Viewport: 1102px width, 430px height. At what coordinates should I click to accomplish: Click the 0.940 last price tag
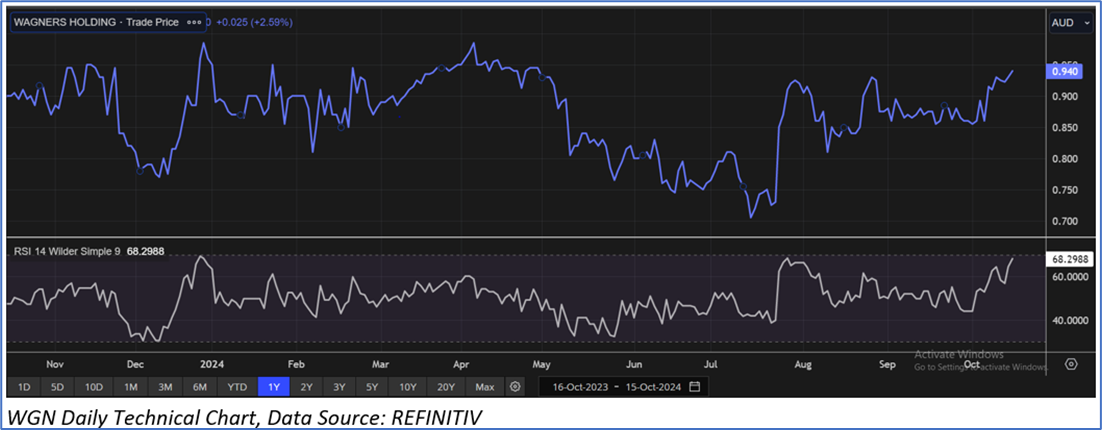[x=1065, y=70]
